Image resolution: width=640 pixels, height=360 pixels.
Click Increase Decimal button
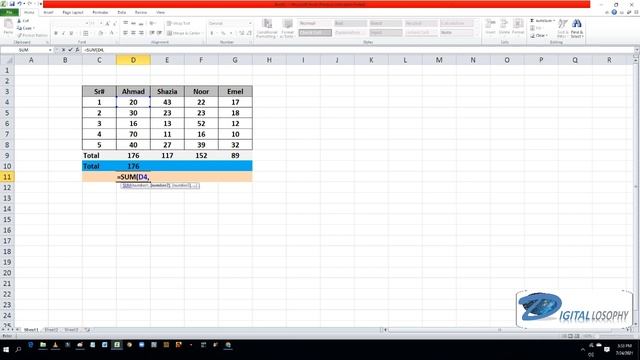click(242, 33)
